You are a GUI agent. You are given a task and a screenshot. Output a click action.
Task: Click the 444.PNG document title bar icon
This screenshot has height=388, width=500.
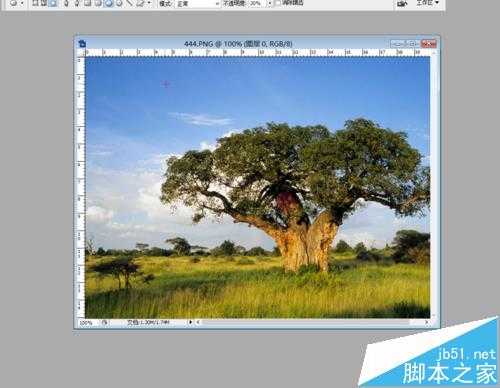[82, 43]
